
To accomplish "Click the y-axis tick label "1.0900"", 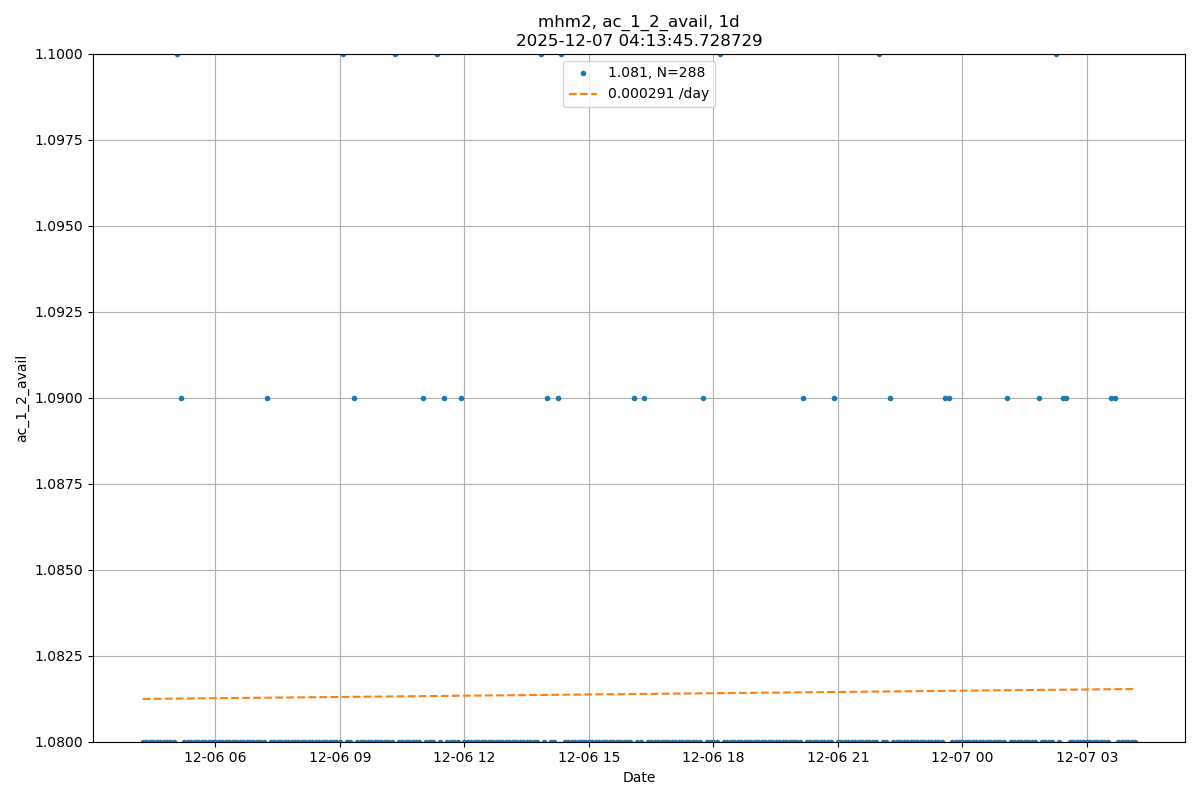I will pos(62,398).
